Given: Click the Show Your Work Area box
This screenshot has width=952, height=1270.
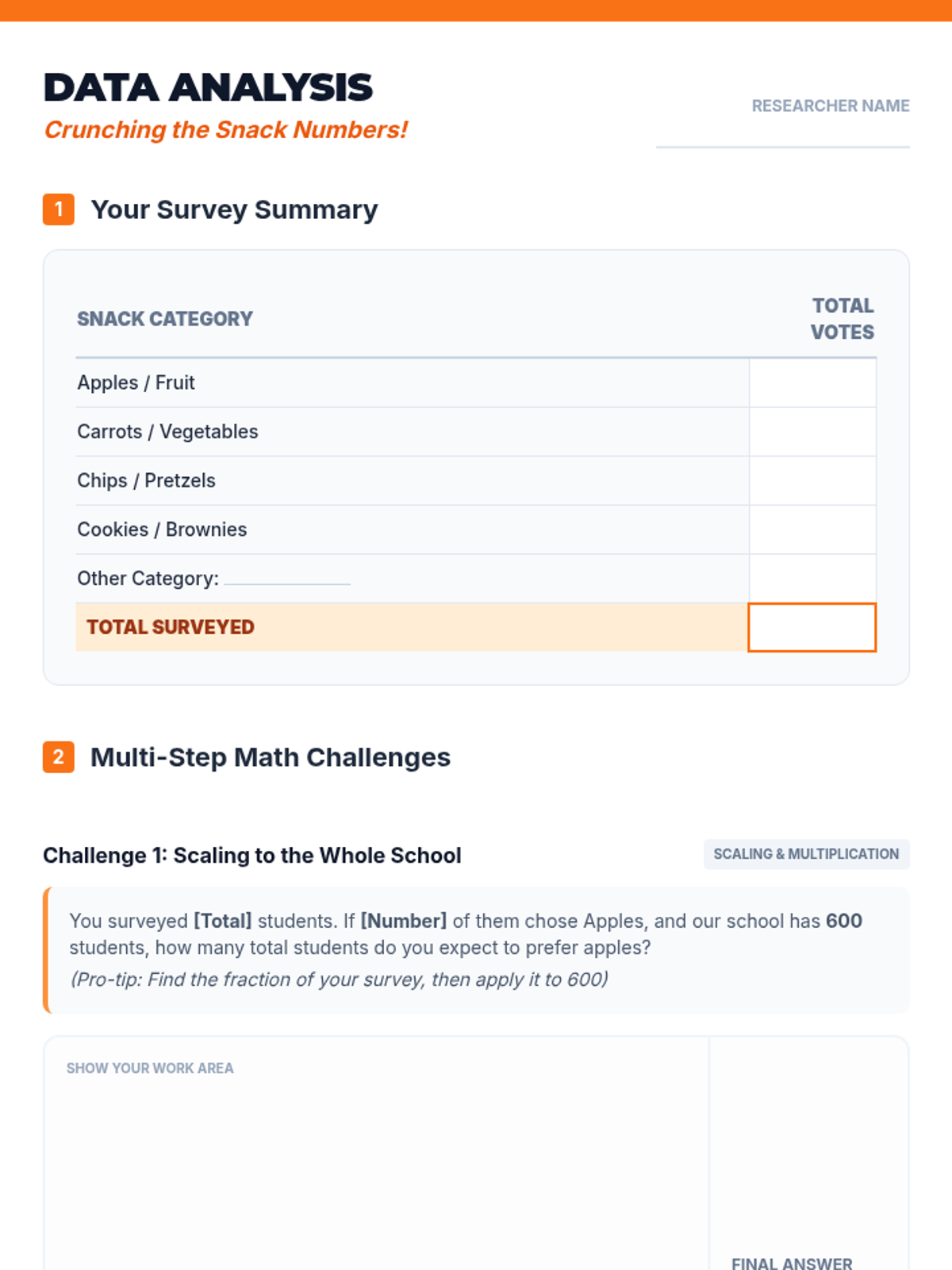Looking at the screenshot, I should pyautogui.click(x=376, y=1153).
